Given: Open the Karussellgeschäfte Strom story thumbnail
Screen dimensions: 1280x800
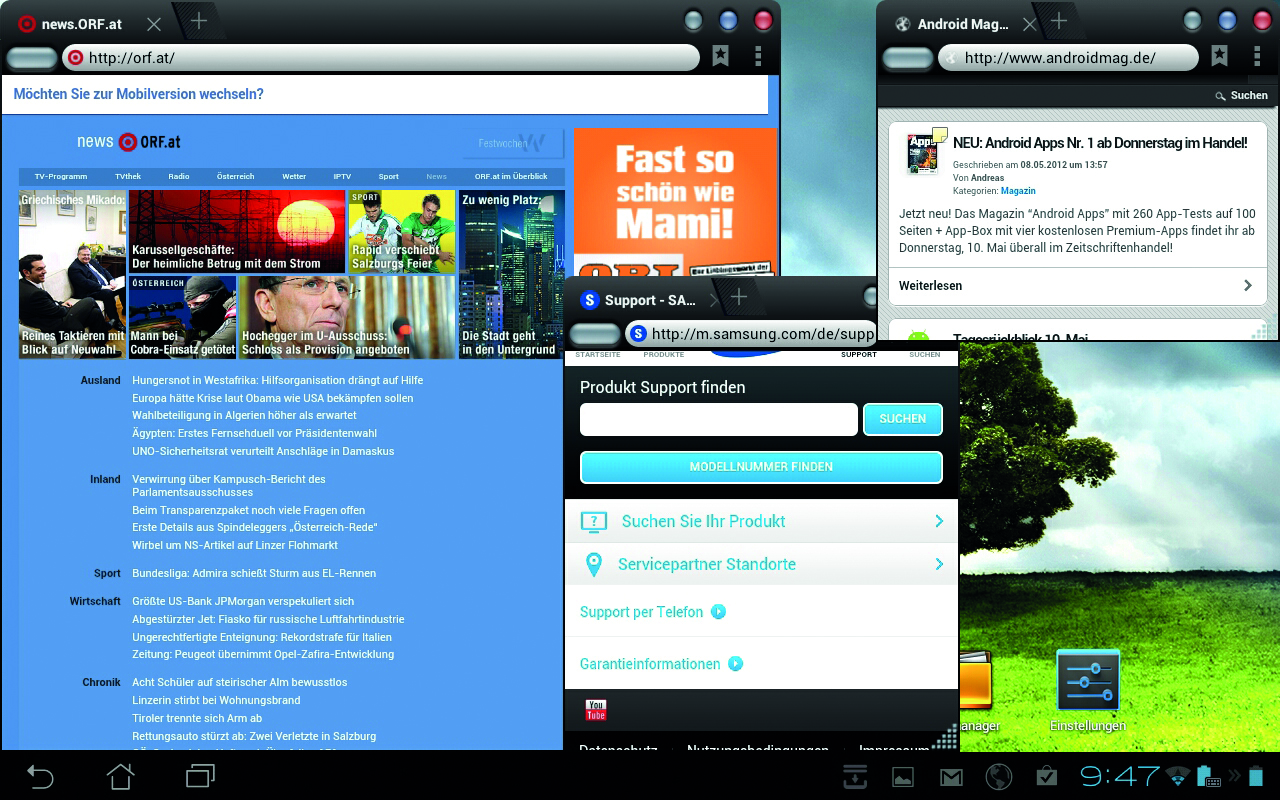Looking at the screenshot, I should (x=237, y=231).
